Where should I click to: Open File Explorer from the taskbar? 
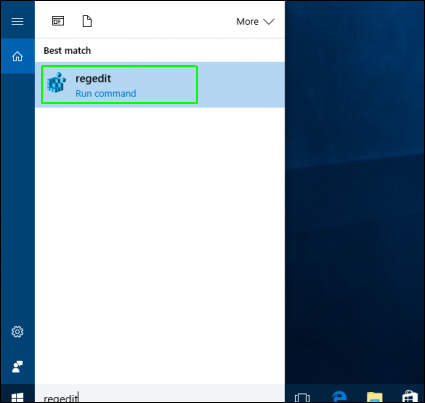375,397
